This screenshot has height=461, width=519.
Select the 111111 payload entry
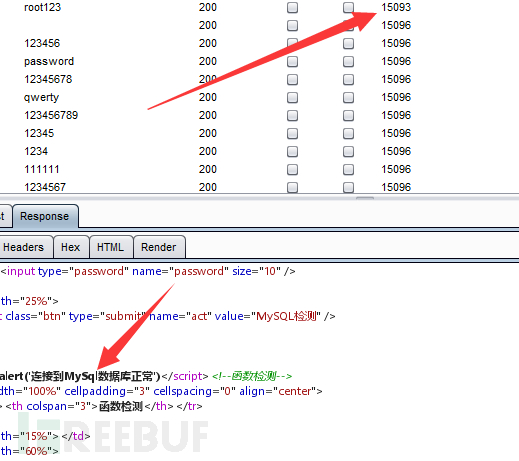42,169
